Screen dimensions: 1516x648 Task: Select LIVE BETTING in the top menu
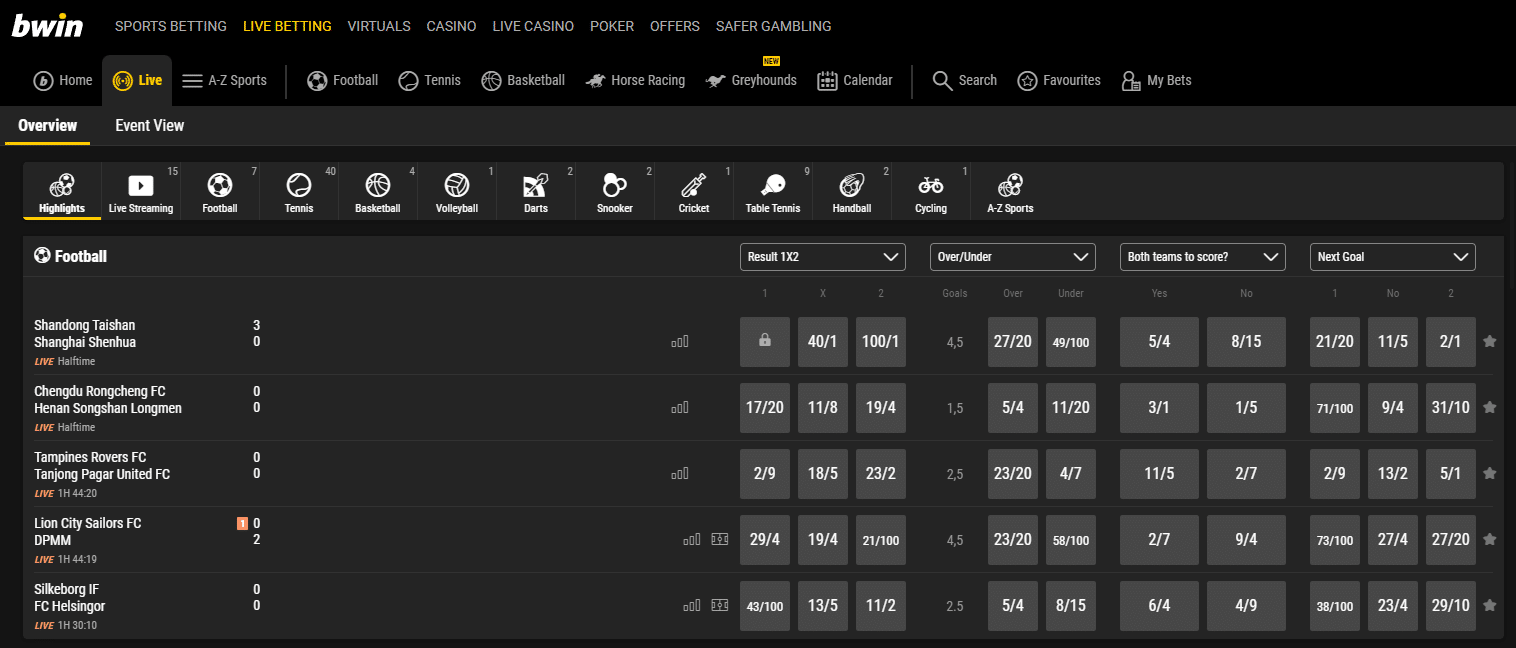287,26
